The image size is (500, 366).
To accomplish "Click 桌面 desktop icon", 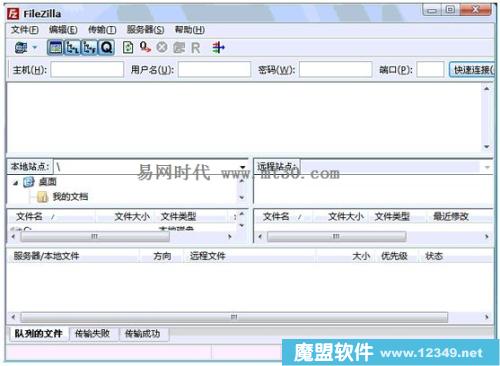I will point(29,182).
